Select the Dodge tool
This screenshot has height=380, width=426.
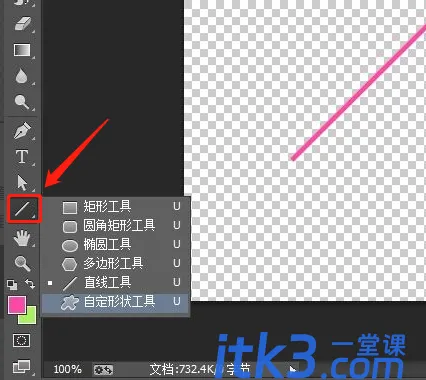coord(22,102)
